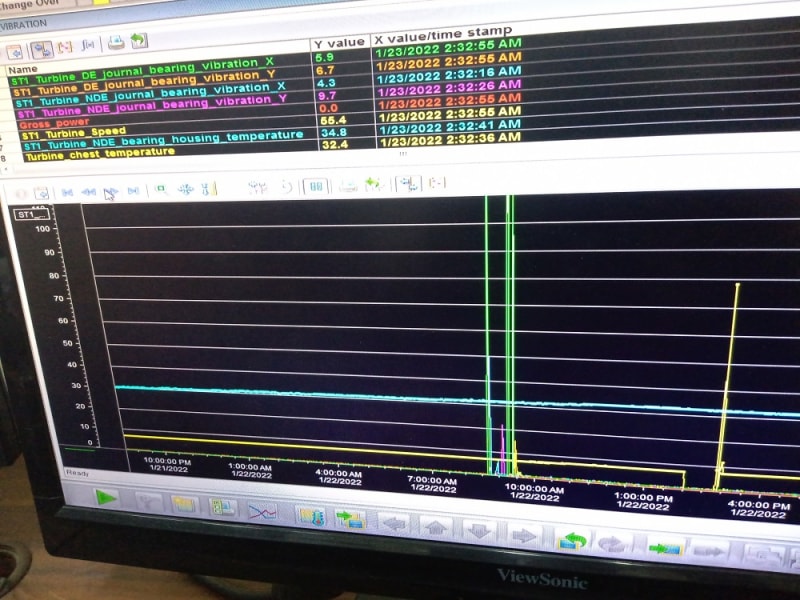Click the gray right arrow after the down arrow
800x600 pixels.
click(x=524, y=536)
